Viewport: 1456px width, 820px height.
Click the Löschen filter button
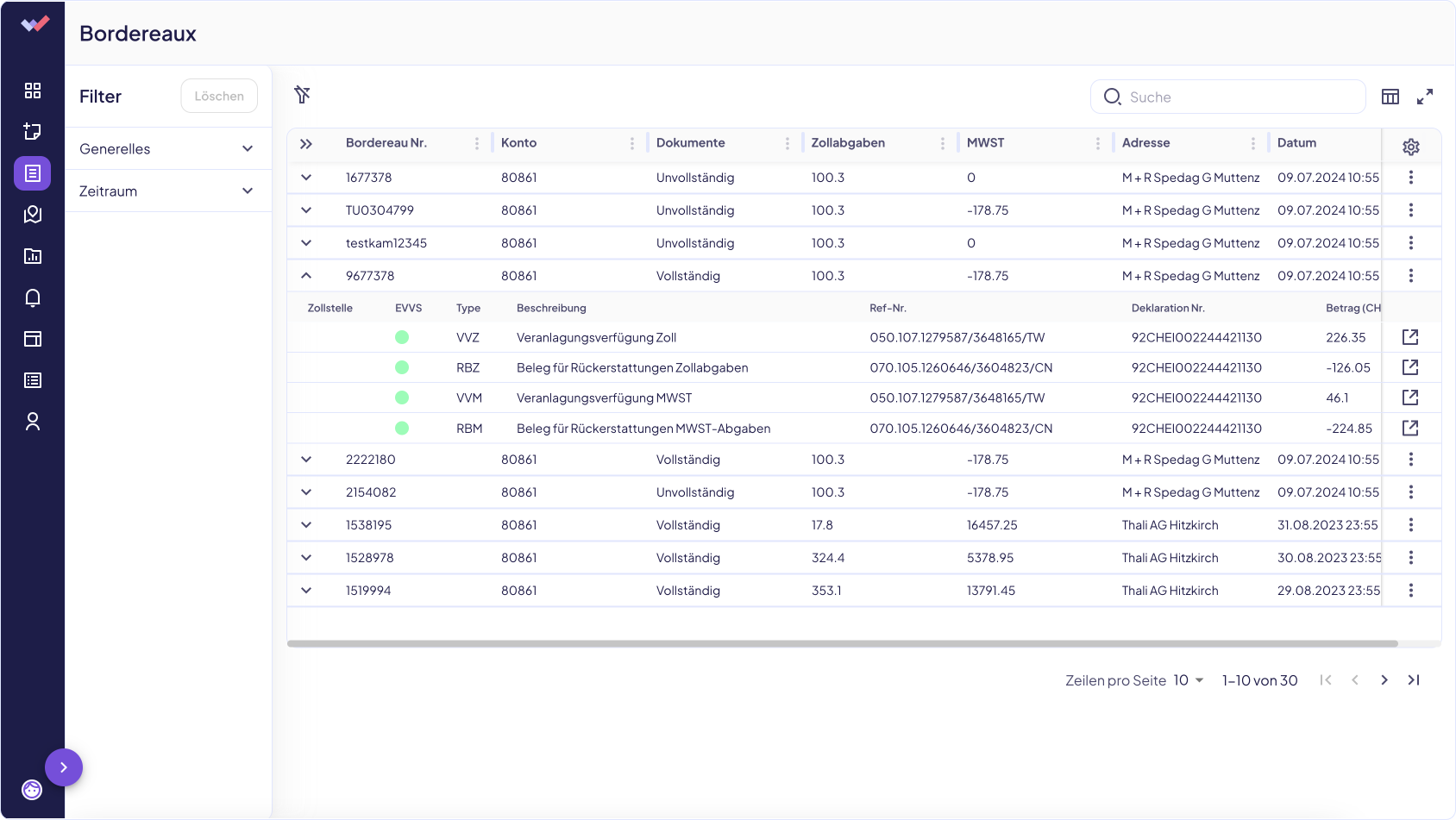pos(219,97)
